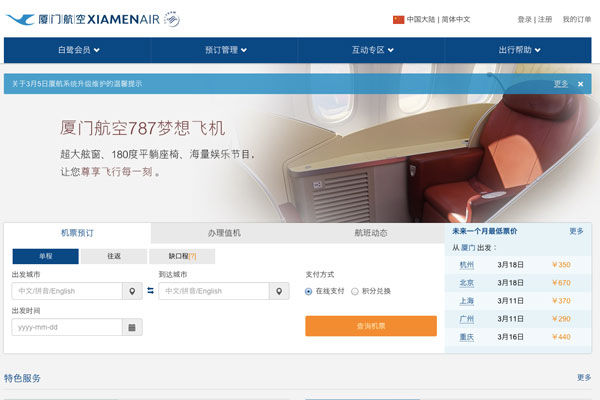Click the 厦门航空787梦想飞机 headline

[142, 128]
